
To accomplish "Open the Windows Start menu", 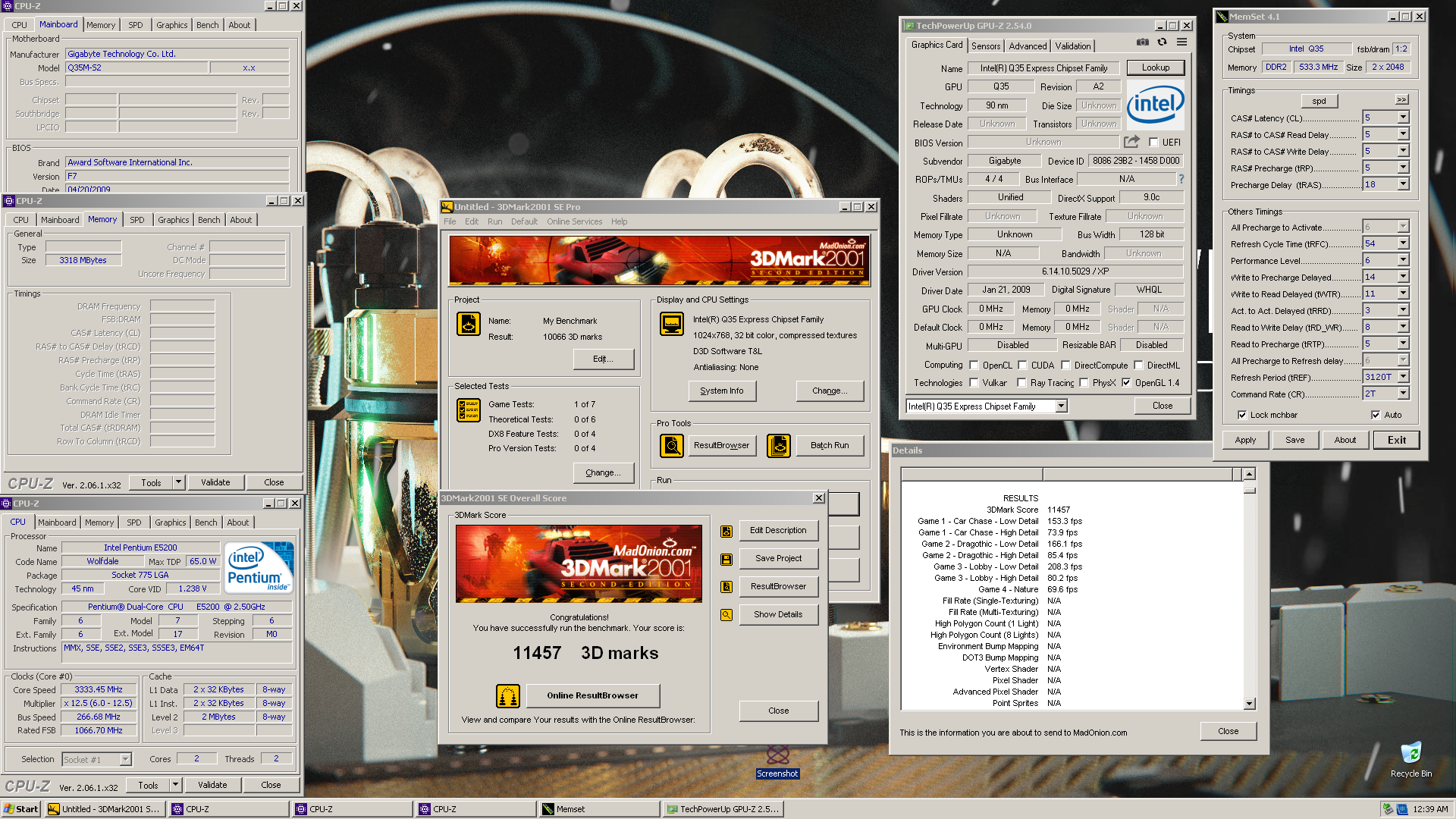I will (x=21, y=809).
